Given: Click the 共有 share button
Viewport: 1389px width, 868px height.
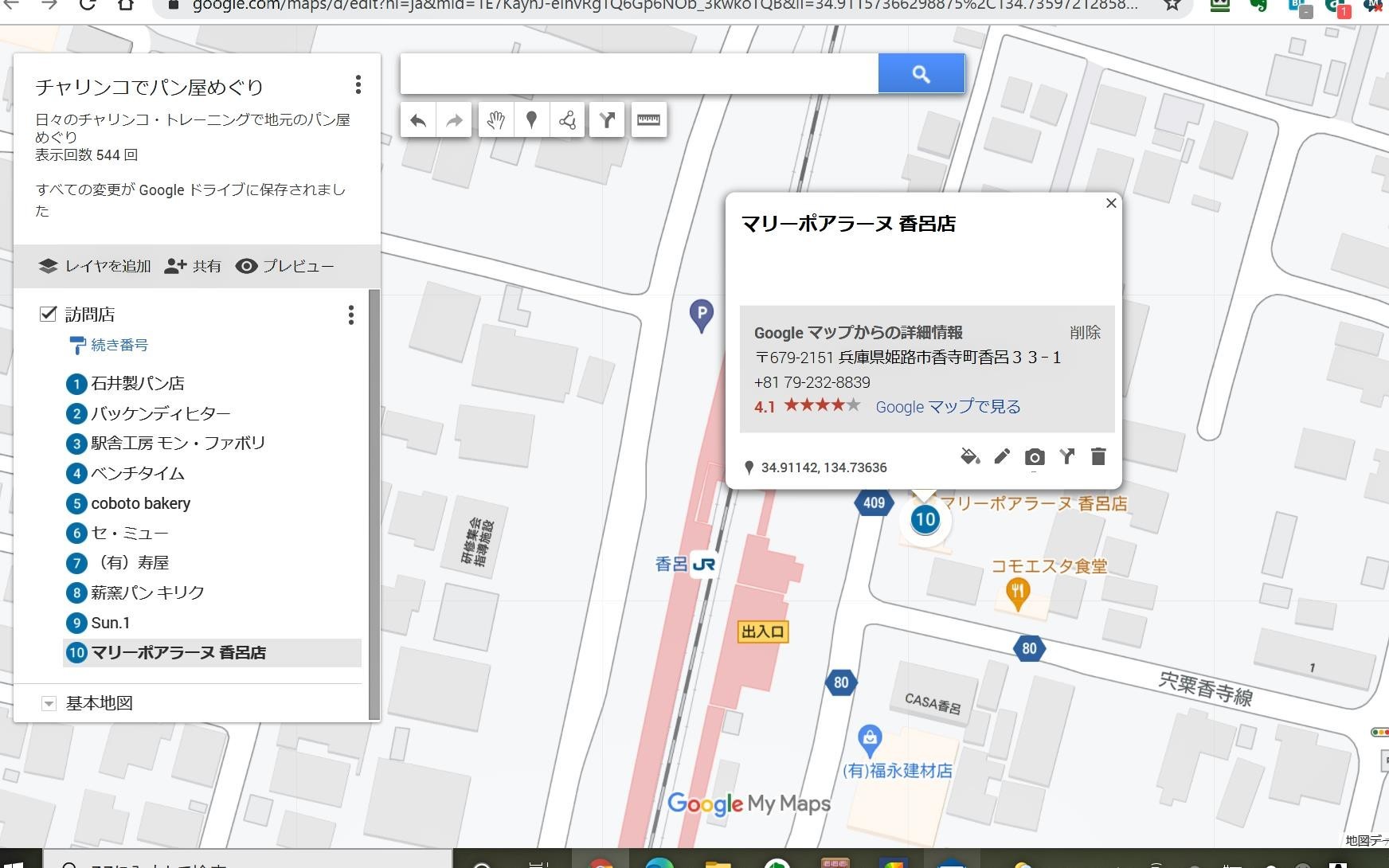Looking at the screenshot, I should click(x=193, y=266).
